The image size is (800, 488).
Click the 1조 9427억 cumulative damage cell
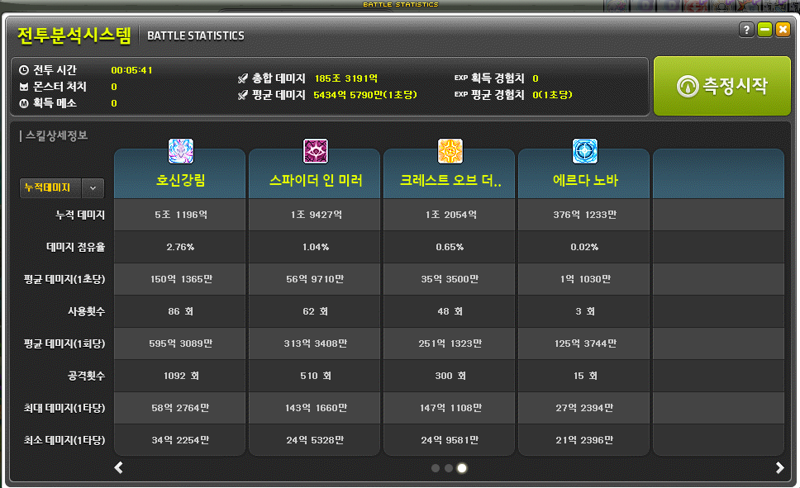point(315,214)
